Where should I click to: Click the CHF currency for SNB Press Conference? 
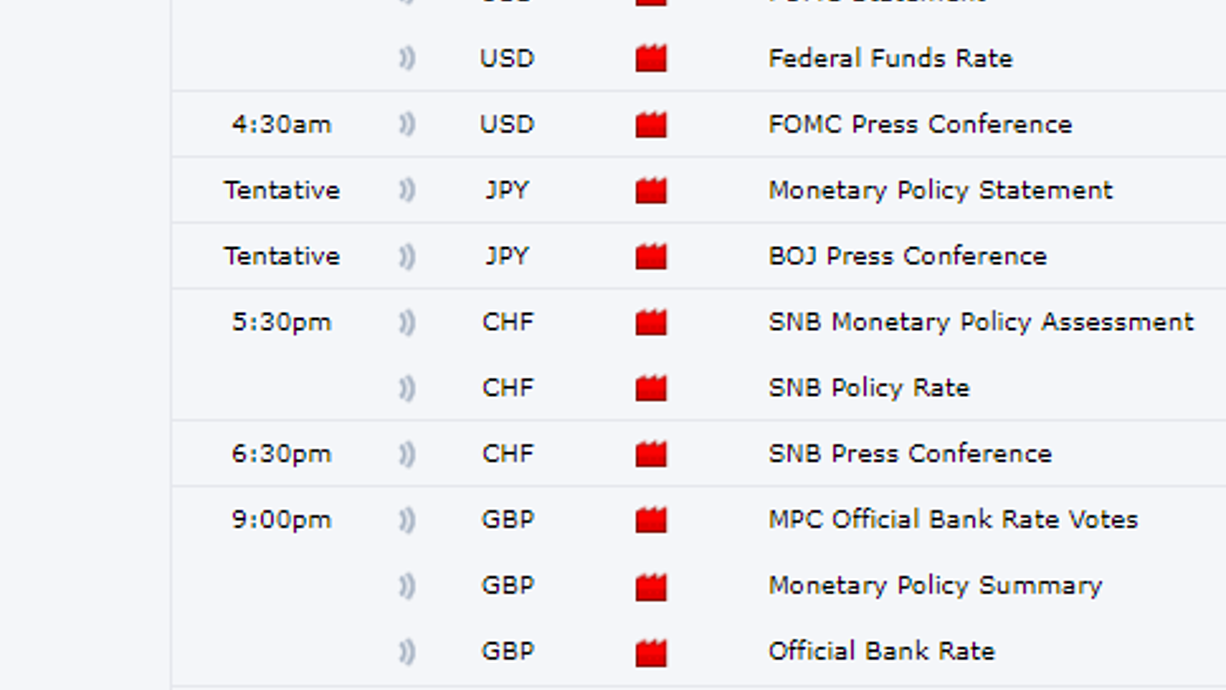pyautogui.click(x=508, y=454)
